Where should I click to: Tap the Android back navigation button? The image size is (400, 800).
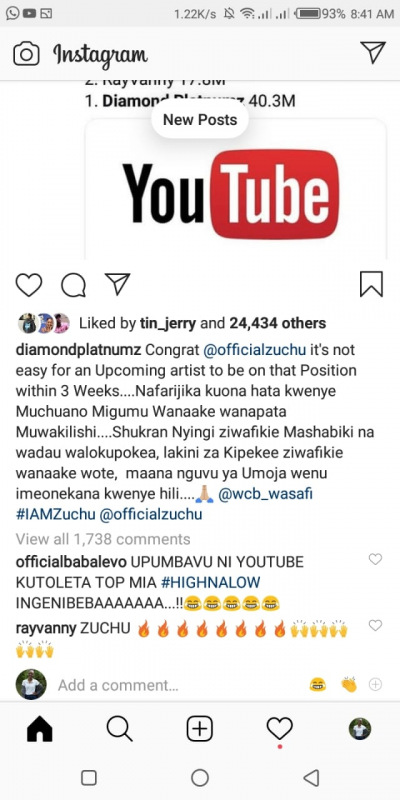311,778
